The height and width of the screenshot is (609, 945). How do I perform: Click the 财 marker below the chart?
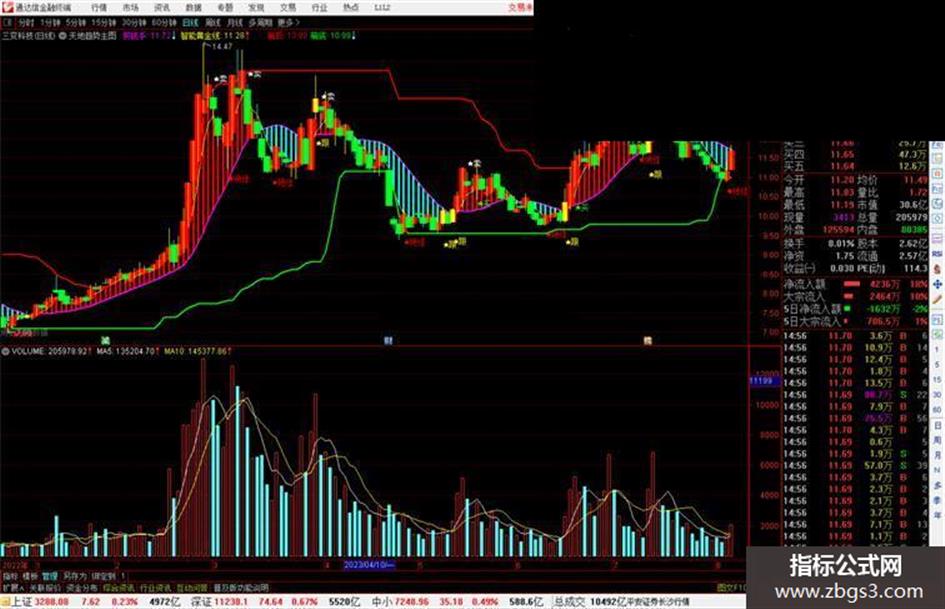388,341
